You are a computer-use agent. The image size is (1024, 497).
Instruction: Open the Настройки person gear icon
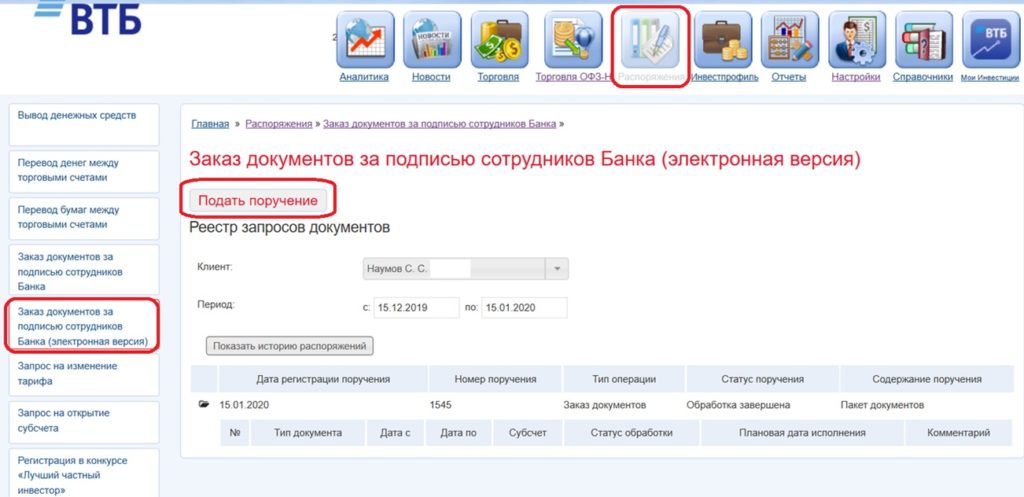click(857, 39)
